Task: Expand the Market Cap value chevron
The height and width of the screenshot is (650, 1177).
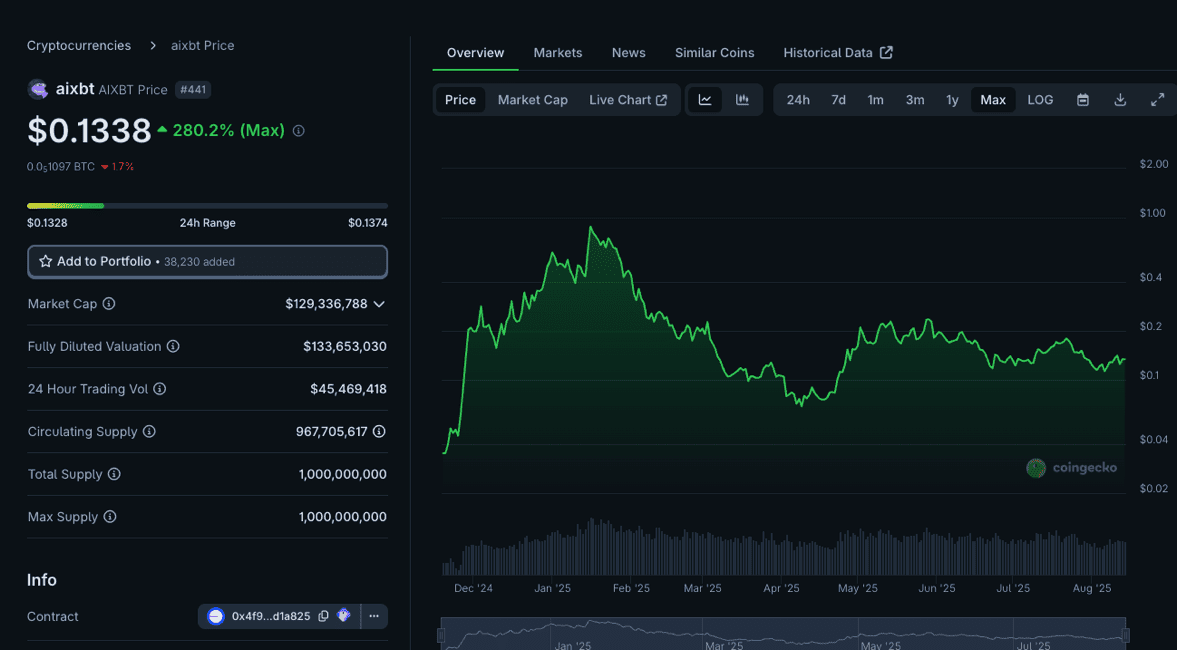Action: click(379, 304)
